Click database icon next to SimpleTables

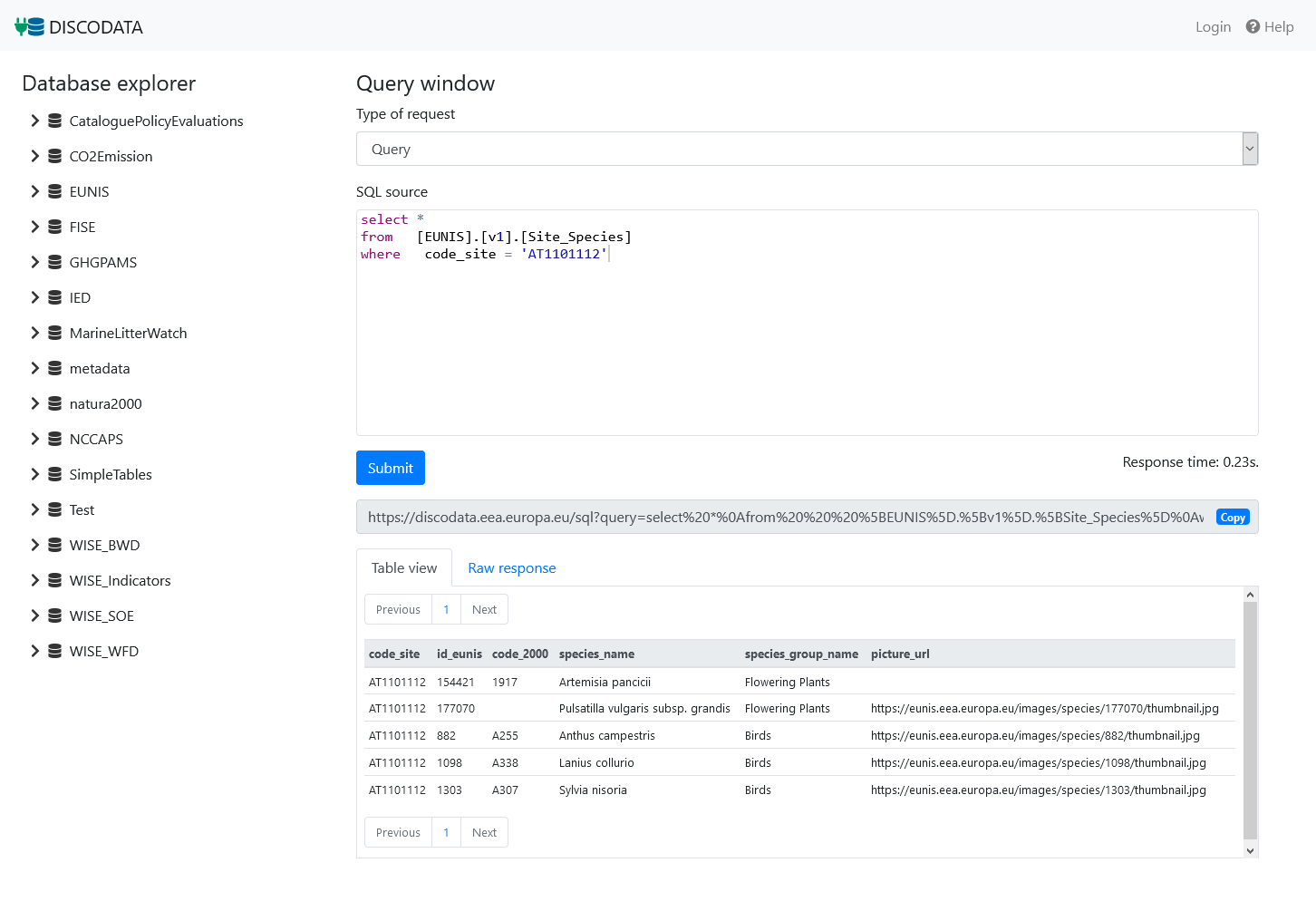coord(55,474)
